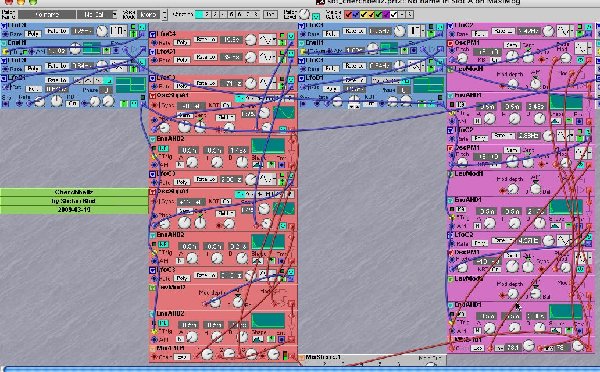Open waveform selector on red LfoC4 module

tap(267, 39)
